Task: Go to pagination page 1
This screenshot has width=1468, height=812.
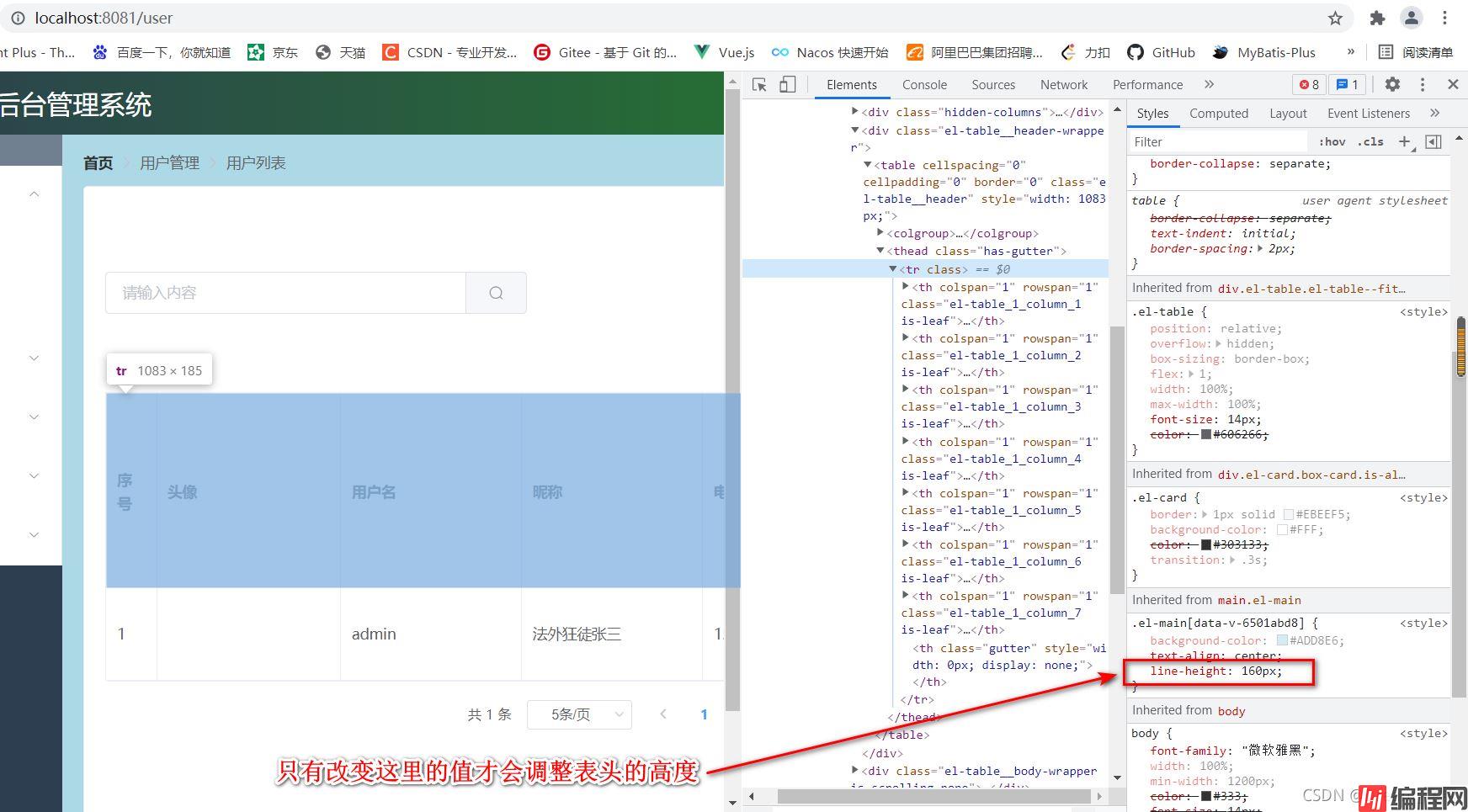Action: tap(704, 714)
